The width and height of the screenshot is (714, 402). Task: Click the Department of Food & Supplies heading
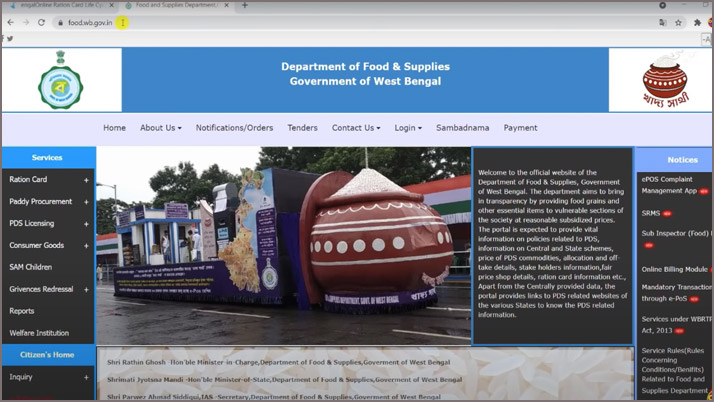coord(365,66)
